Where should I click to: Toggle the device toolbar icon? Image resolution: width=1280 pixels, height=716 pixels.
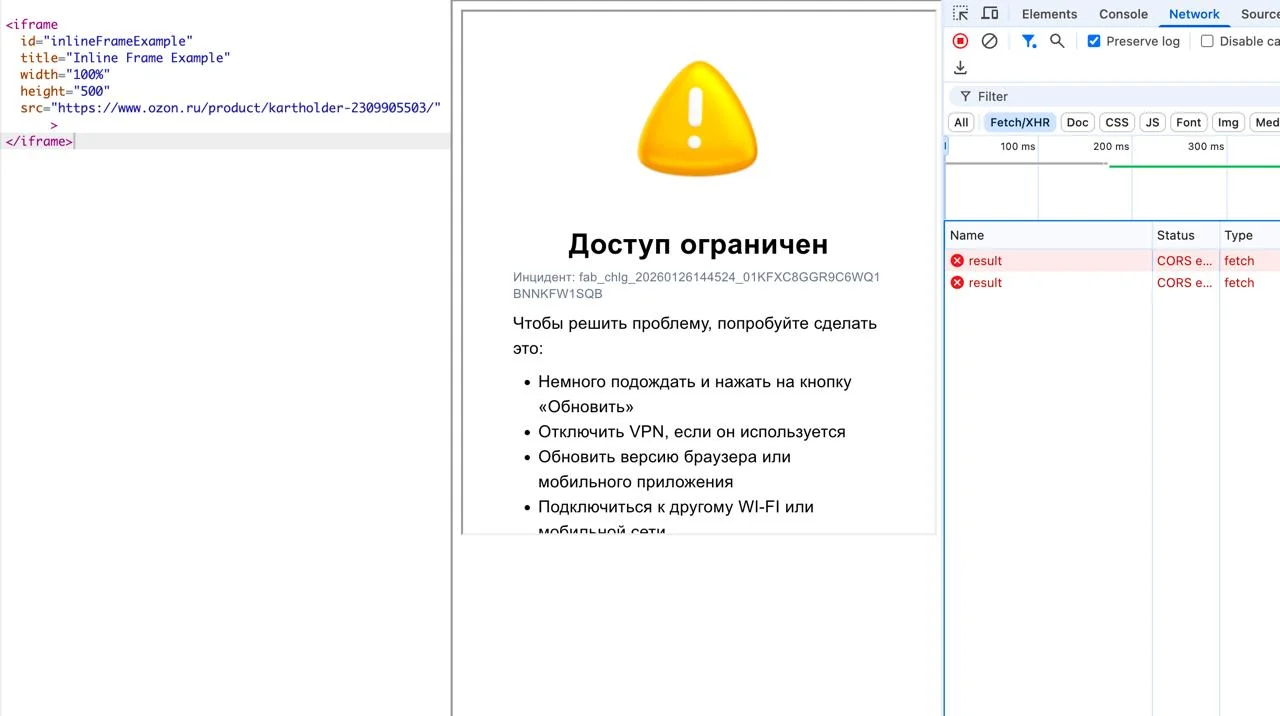click(990, 14)
